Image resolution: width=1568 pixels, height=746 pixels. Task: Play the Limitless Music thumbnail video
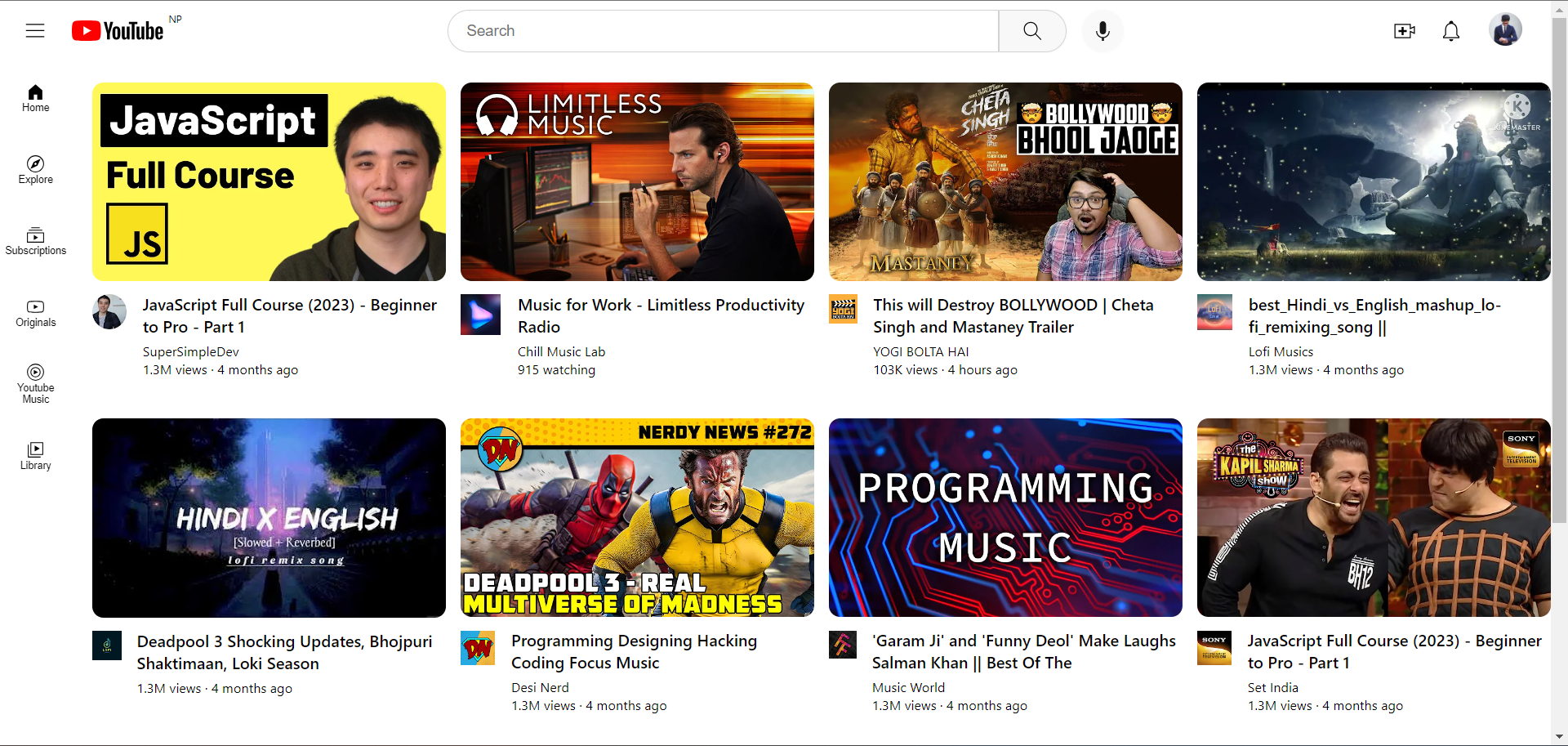click(637, 182)
